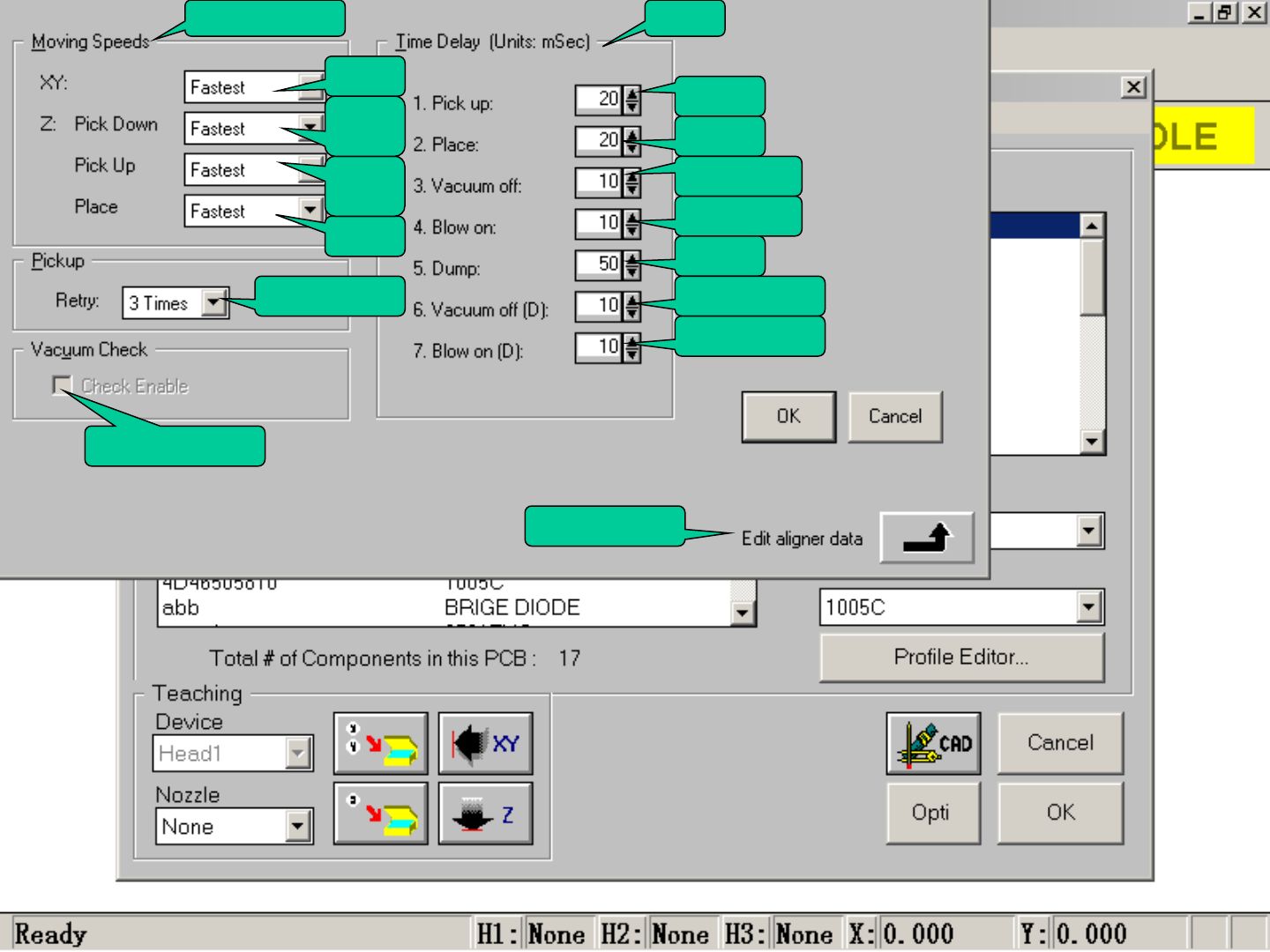Click the H1: None status bar entry
This screenshot has width=1270, height=952.
tap(531, 933)
